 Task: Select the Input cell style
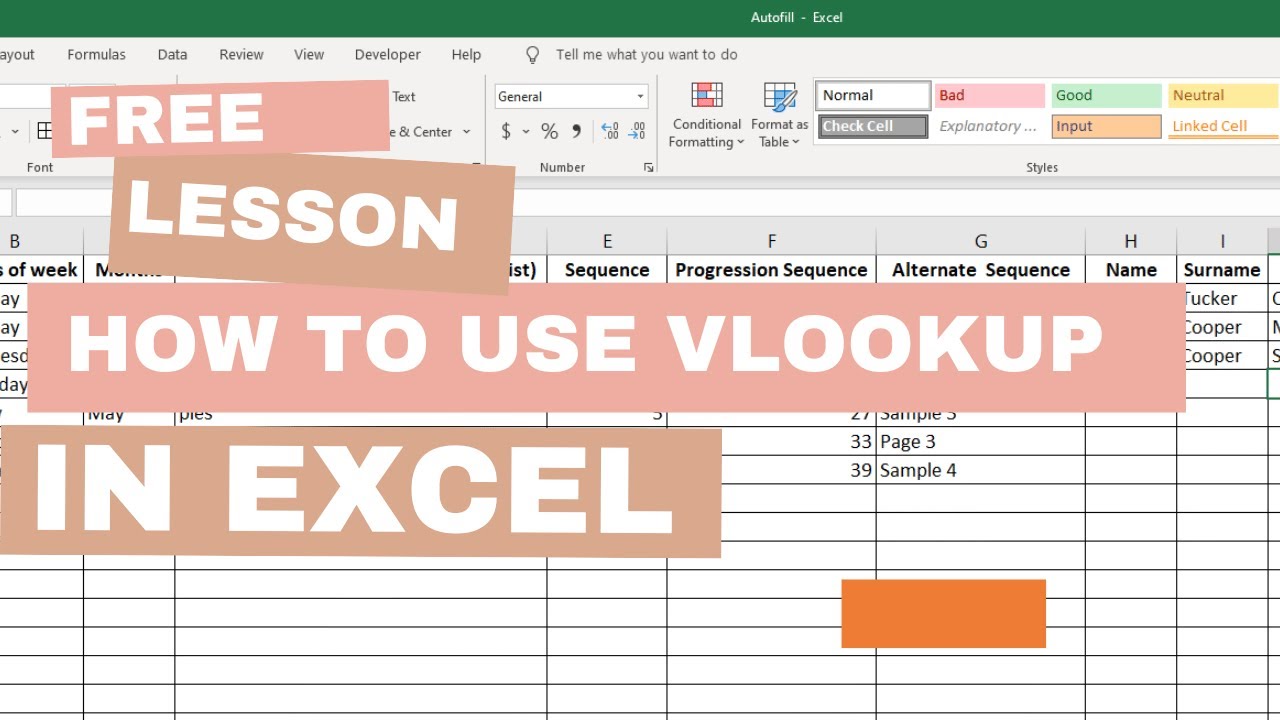tap(1106, 126)
